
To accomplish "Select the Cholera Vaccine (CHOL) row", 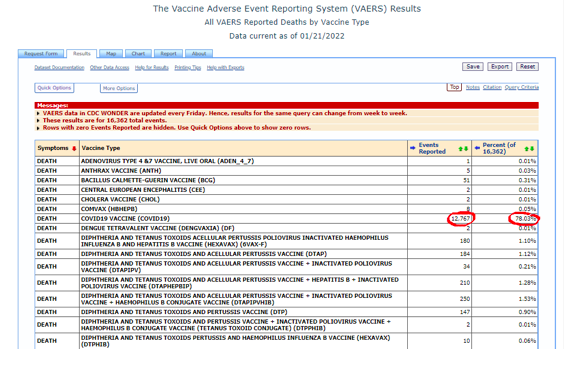I will (286, 200).
